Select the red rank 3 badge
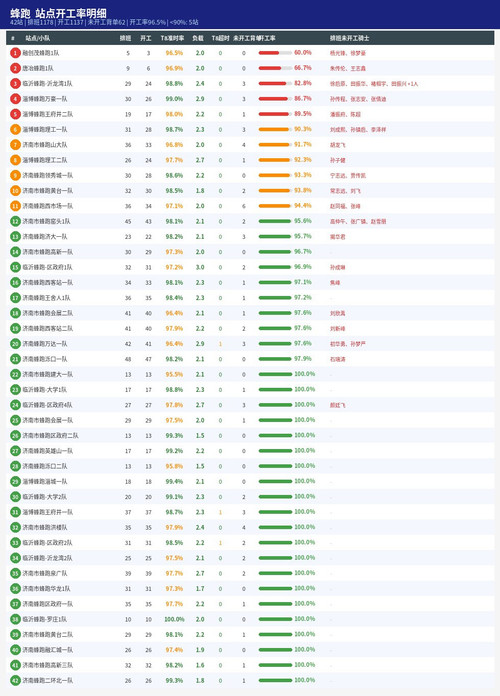500x696 pixels. click(x=16, y=84)
